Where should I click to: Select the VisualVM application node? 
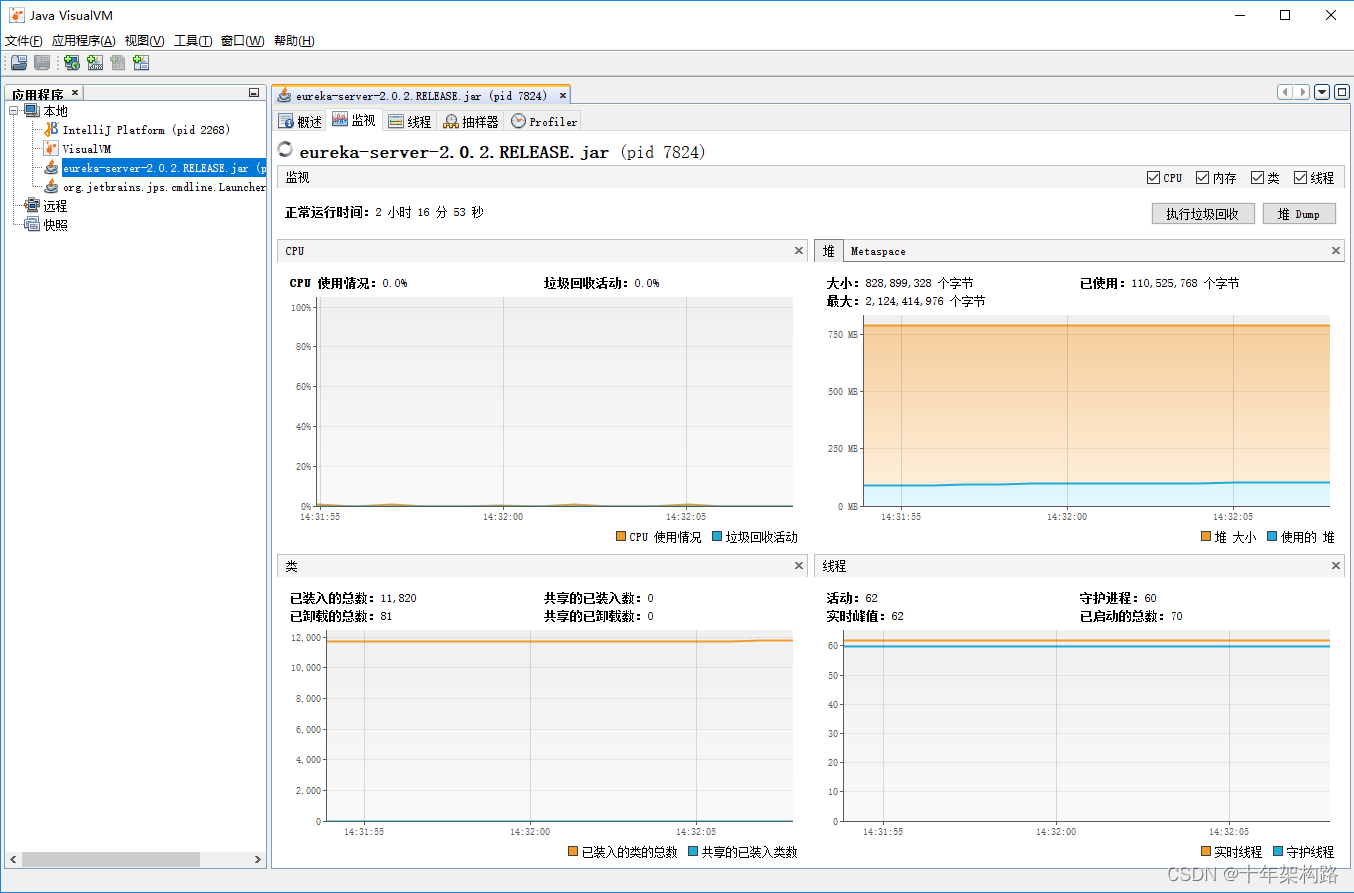tap(87, 149)
